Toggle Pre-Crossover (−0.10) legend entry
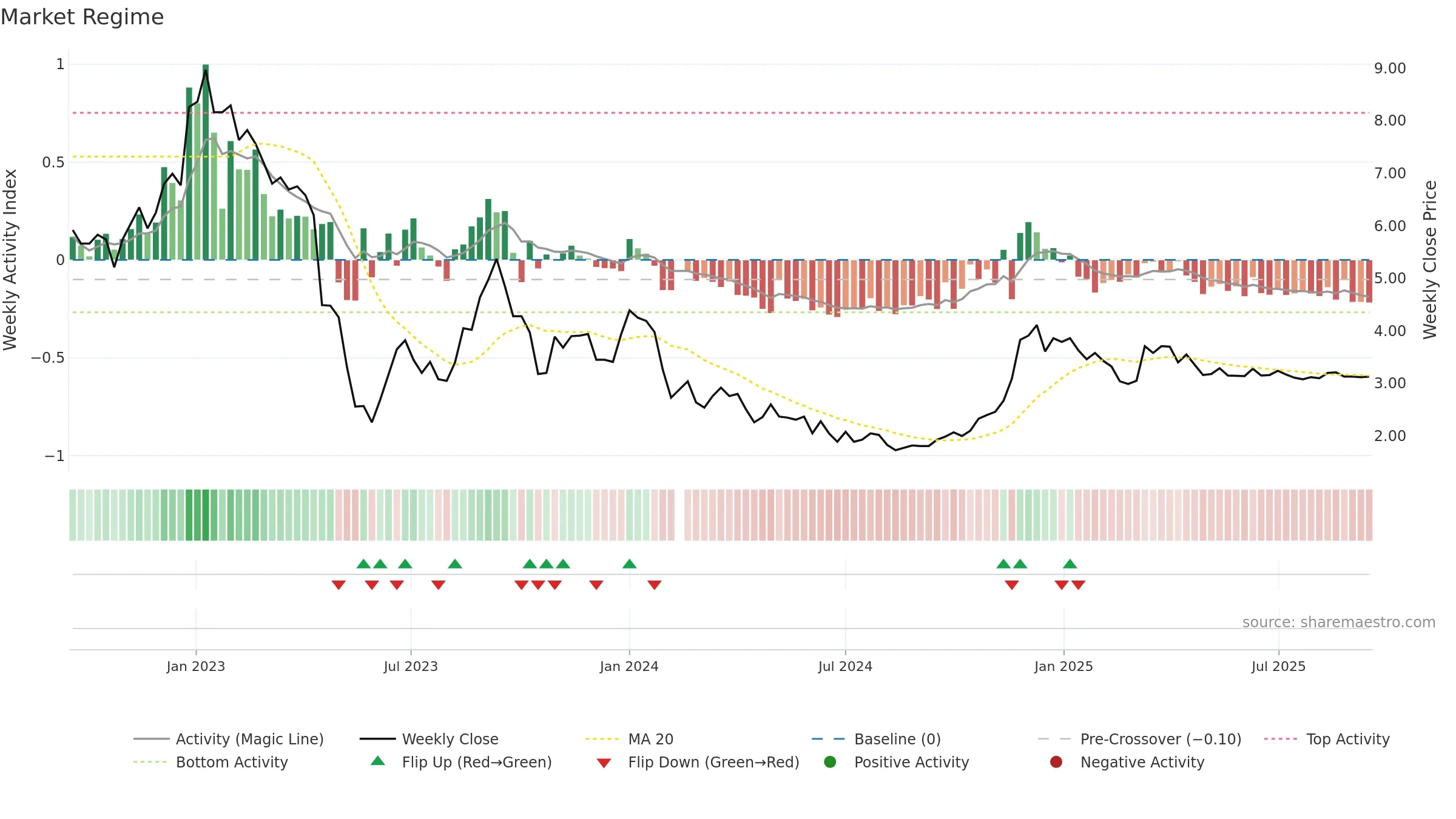This screenshot has height=819, width=1456. coord(1139,739)
